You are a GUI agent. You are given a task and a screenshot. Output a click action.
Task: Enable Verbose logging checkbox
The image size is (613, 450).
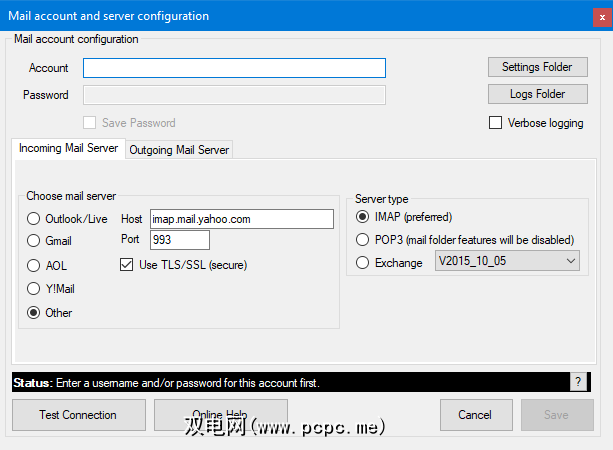[495, 123]
